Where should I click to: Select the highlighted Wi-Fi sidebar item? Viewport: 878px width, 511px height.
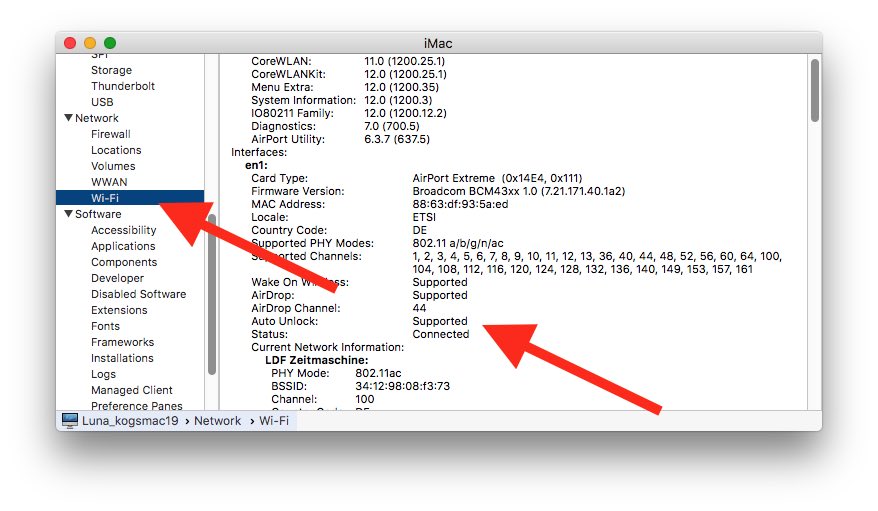(130, 198)
